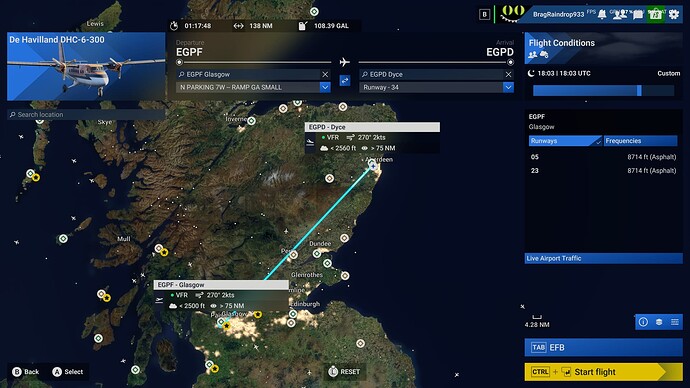This screenshot has width=690, height=388.
Task: Click the Lewis label on map
Action: coord(95,23)
